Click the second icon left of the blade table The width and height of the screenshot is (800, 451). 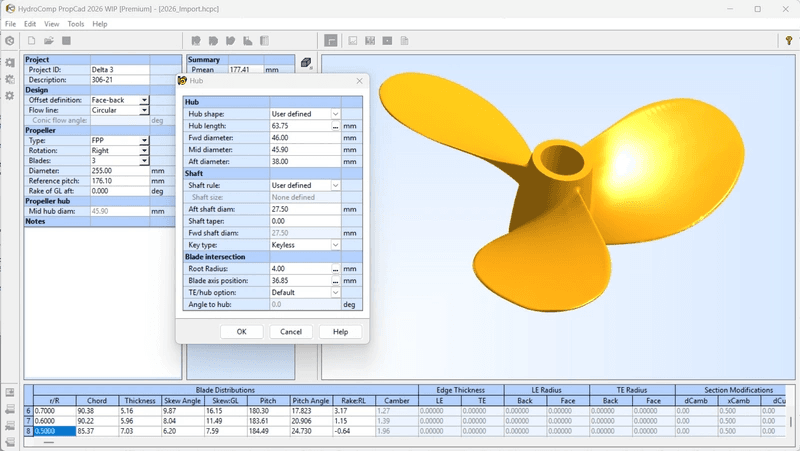click(x=10, y=409)
